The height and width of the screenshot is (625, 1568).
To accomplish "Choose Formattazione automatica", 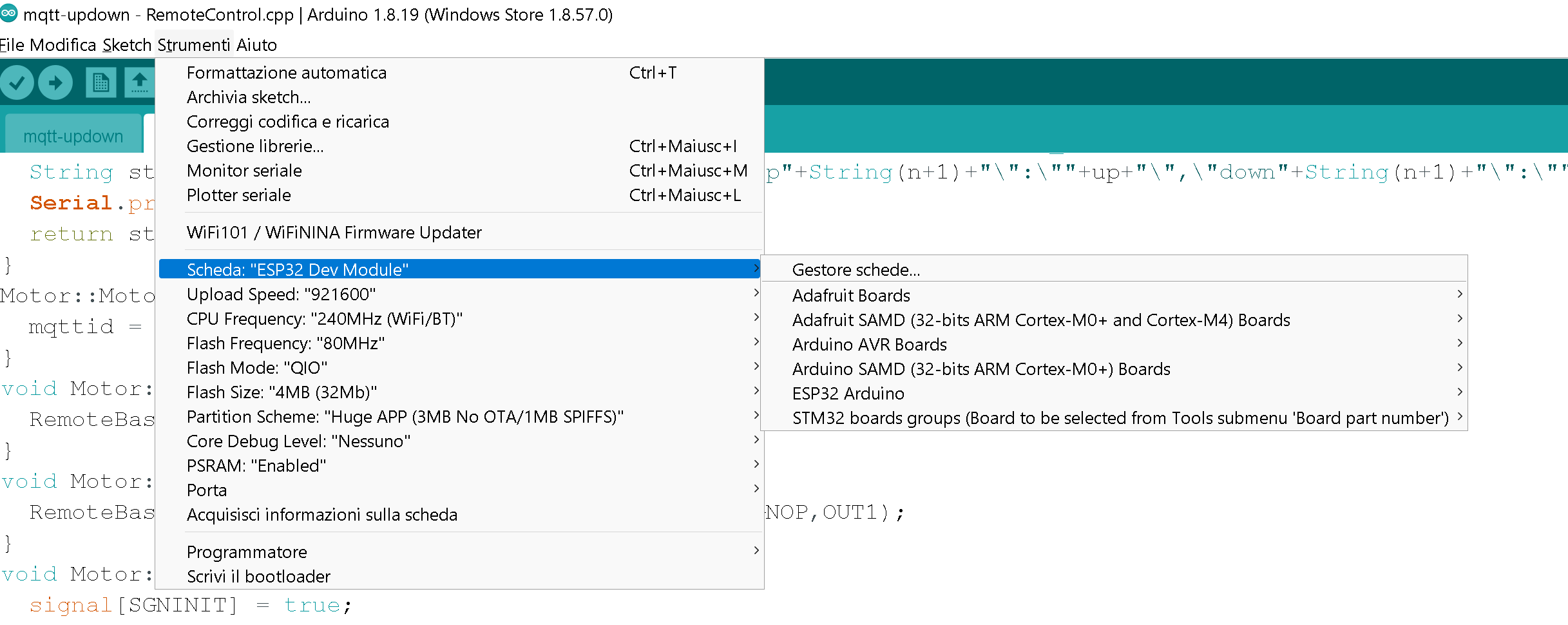I will point(459,73).
